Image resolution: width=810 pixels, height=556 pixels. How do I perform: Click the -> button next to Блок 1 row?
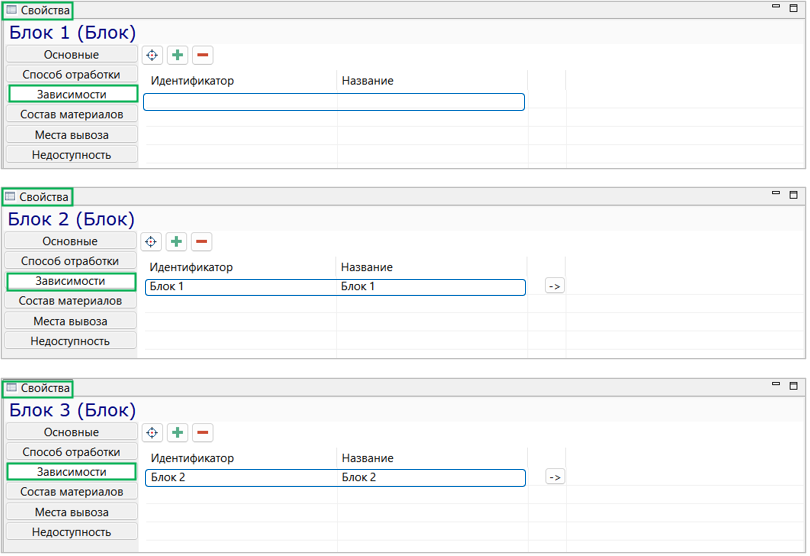pos(554,286)
